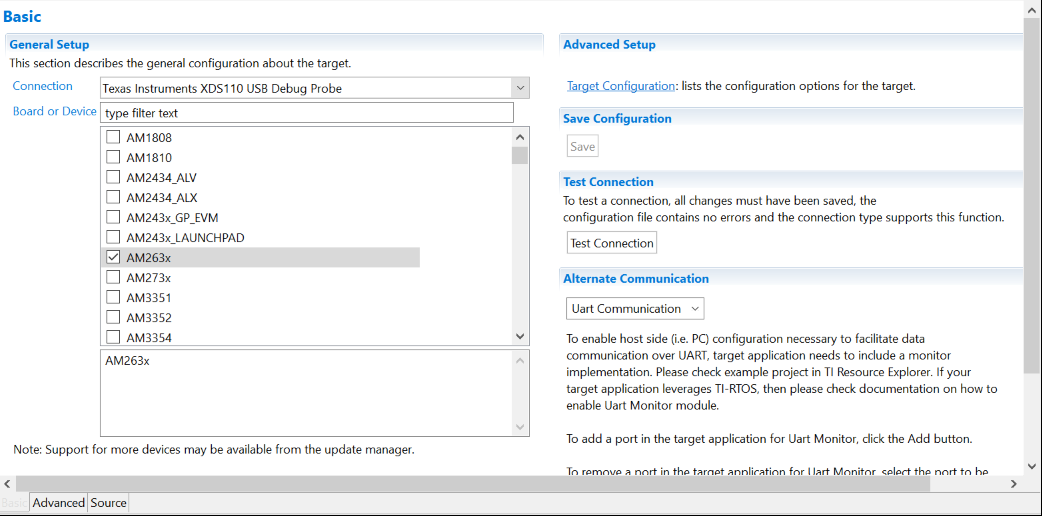Click the Board or Device filter field
The width and height of the screenshot is (1042, 516).
(306, 113)
